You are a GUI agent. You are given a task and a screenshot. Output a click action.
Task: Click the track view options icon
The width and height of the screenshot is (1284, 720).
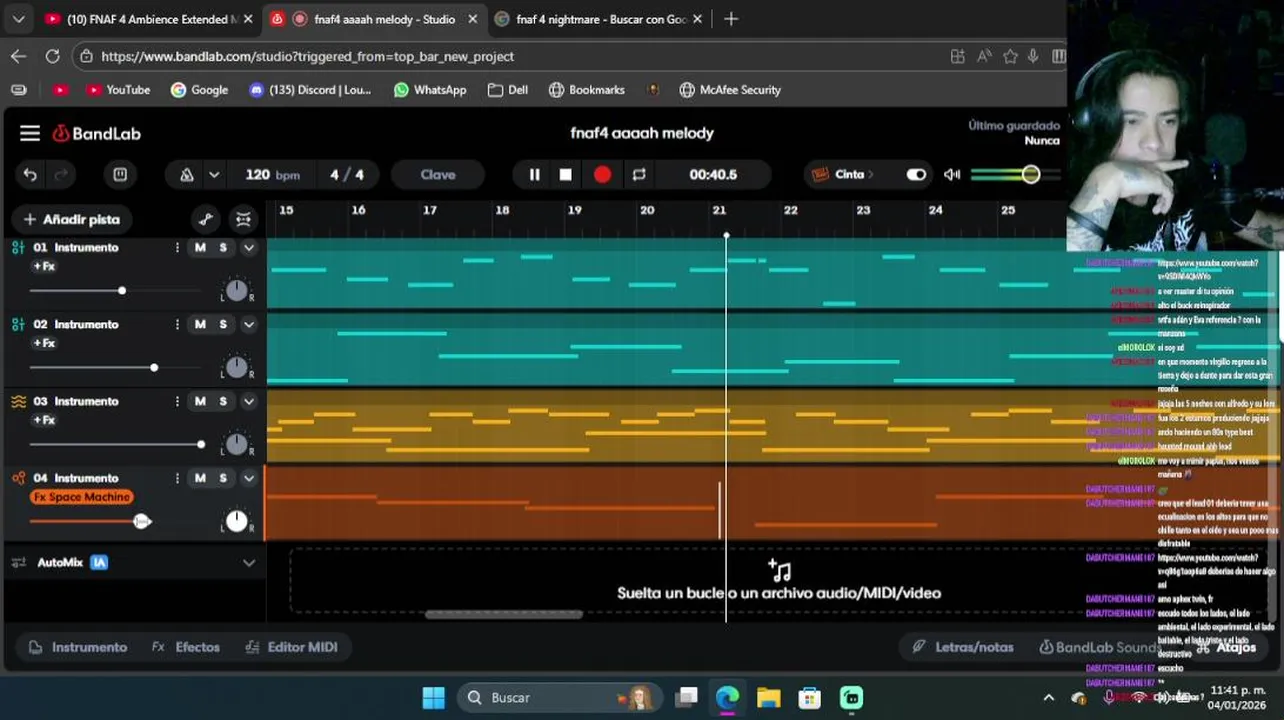pyautogui.click(x=243, y=219)
